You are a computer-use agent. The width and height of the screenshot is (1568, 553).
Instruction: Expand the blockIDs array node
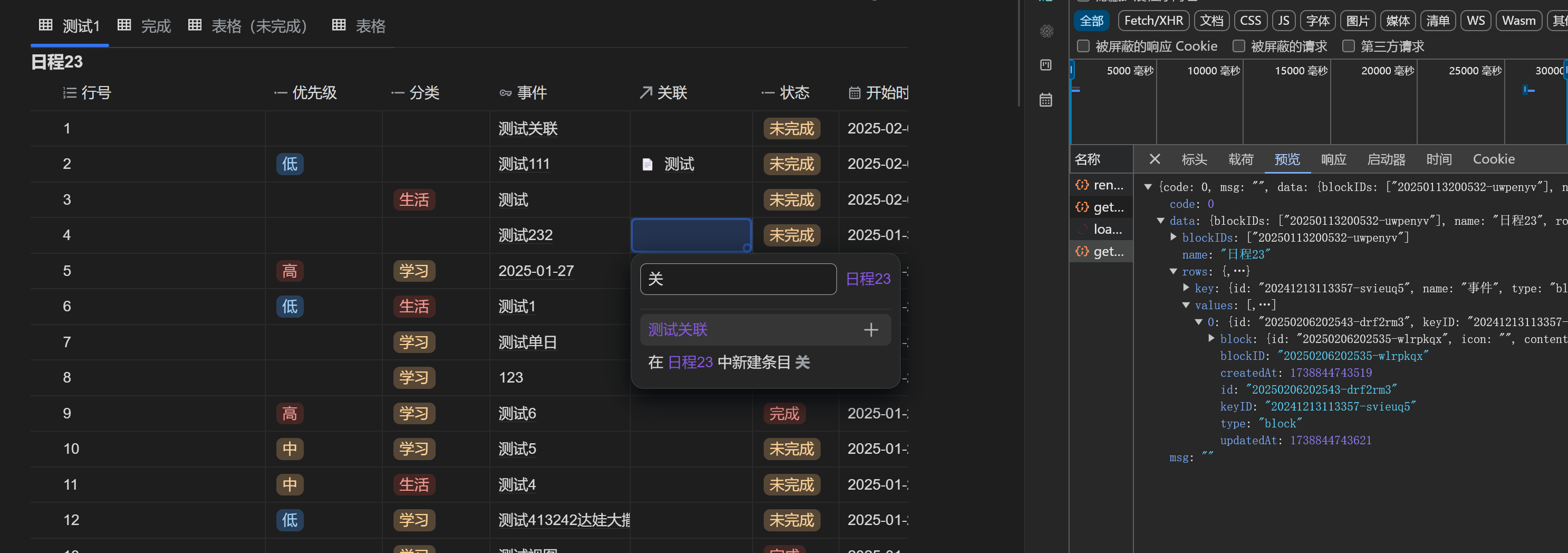point(1173,237)
